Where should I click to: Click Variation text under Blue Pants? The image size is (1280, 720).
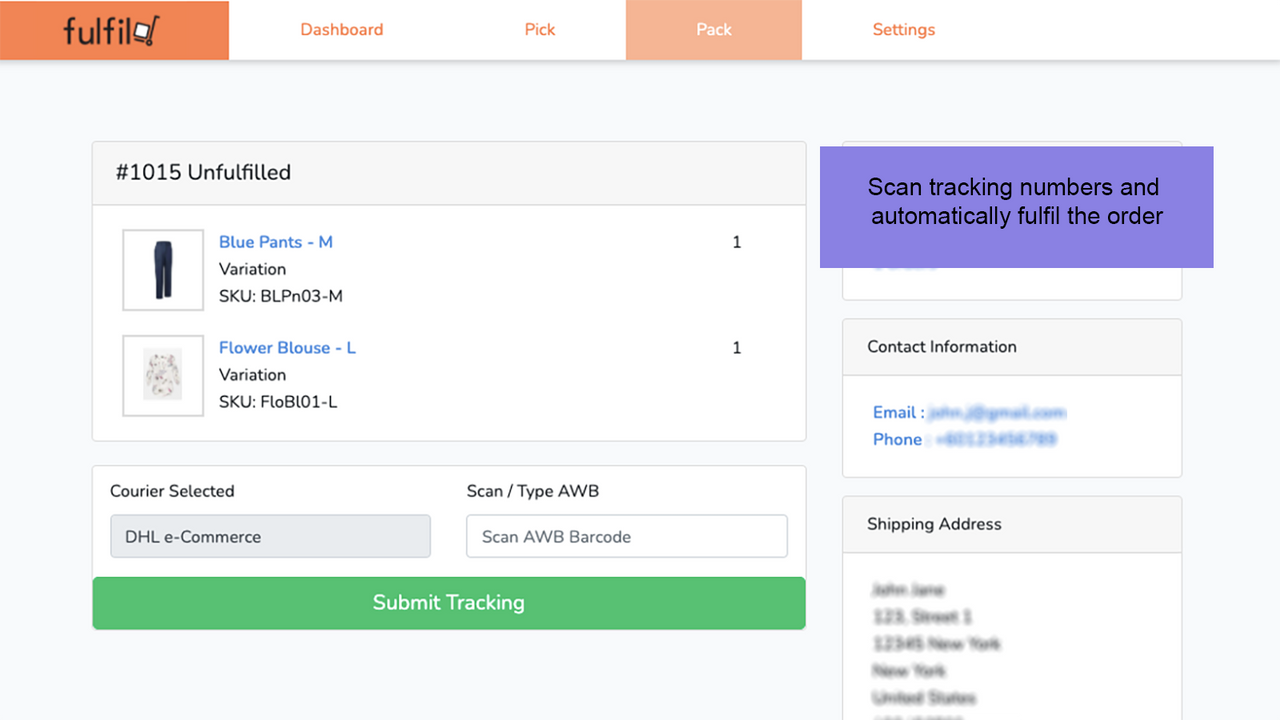[253, 269]
